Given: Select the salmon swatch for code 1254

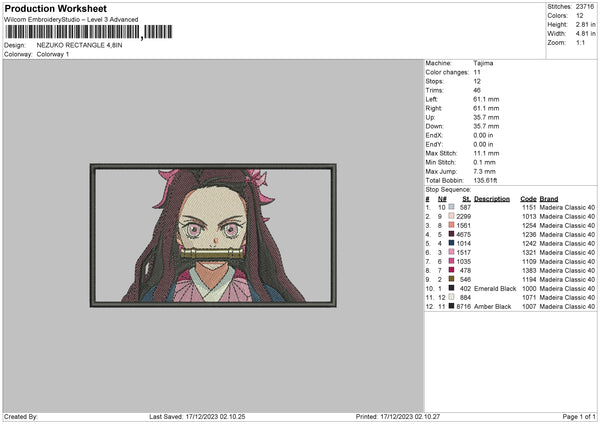Looking at the screenshot, I should point(452,225).
